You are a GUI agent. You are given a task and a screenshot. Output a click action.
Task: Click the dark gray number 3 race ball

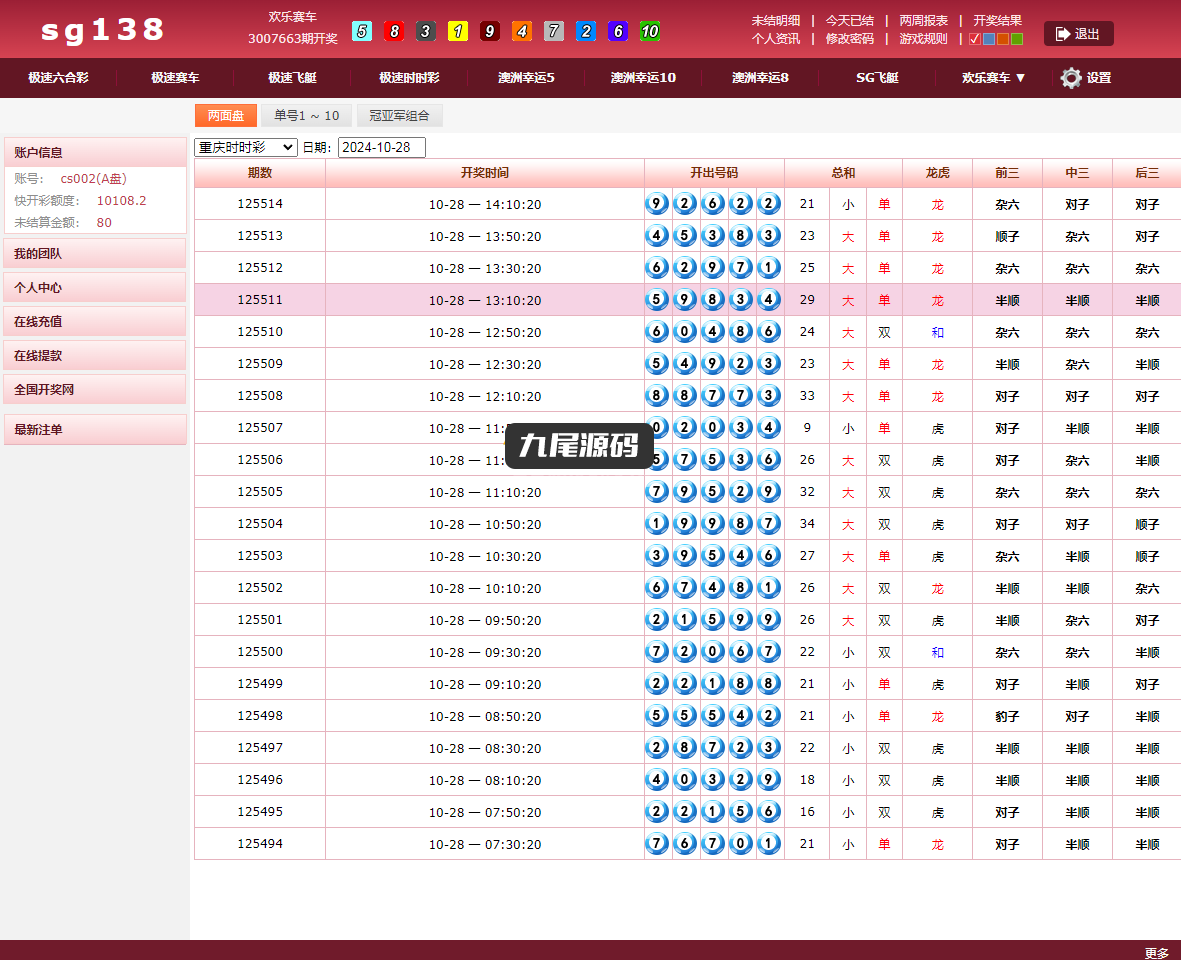pos(426,31)
